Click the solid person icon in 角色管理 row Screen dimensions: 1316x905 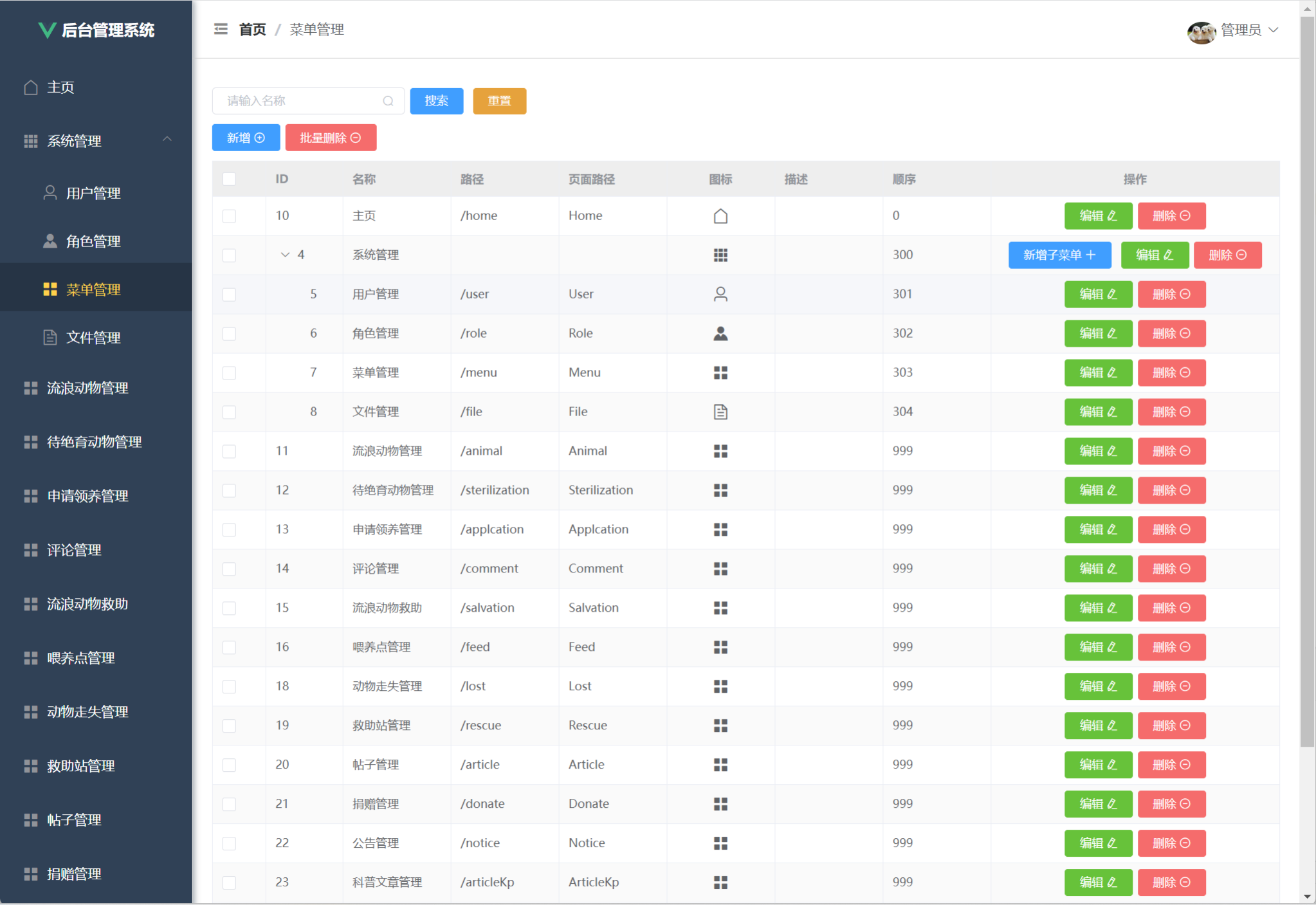(x=720, y=333)
